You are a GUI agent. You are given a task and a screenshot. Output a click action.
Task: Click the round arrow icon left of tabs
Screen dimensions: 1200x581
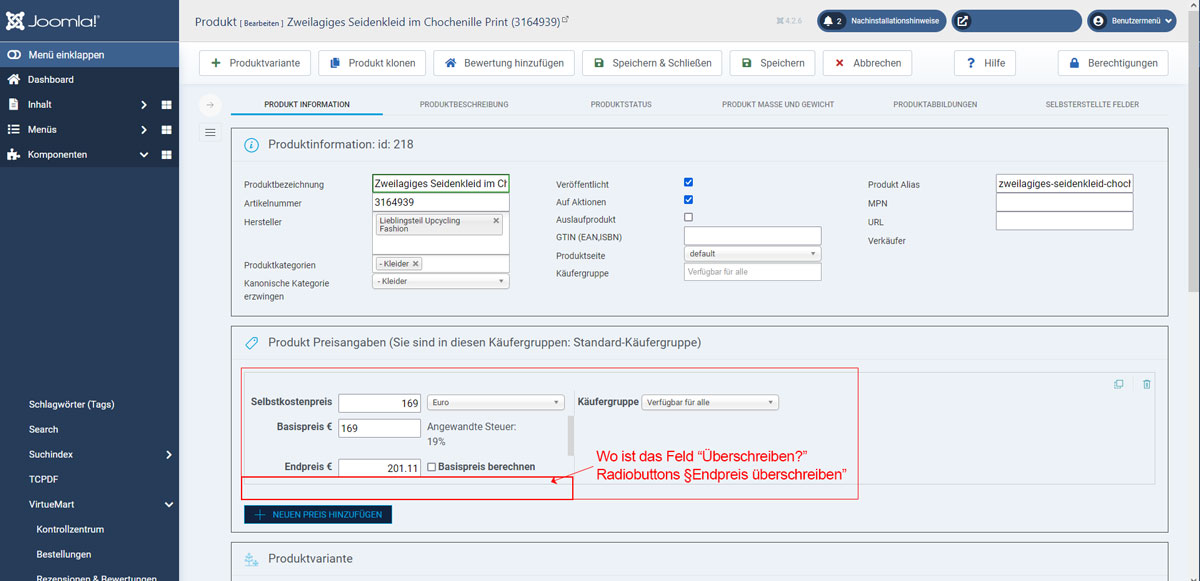coord(210,105)
